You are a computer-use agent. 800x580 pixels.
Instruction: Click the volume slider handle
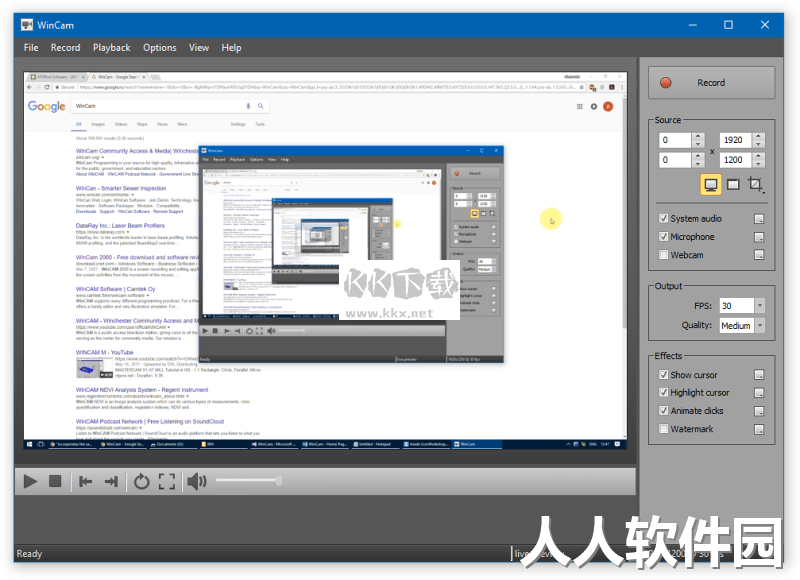[279, 481]
